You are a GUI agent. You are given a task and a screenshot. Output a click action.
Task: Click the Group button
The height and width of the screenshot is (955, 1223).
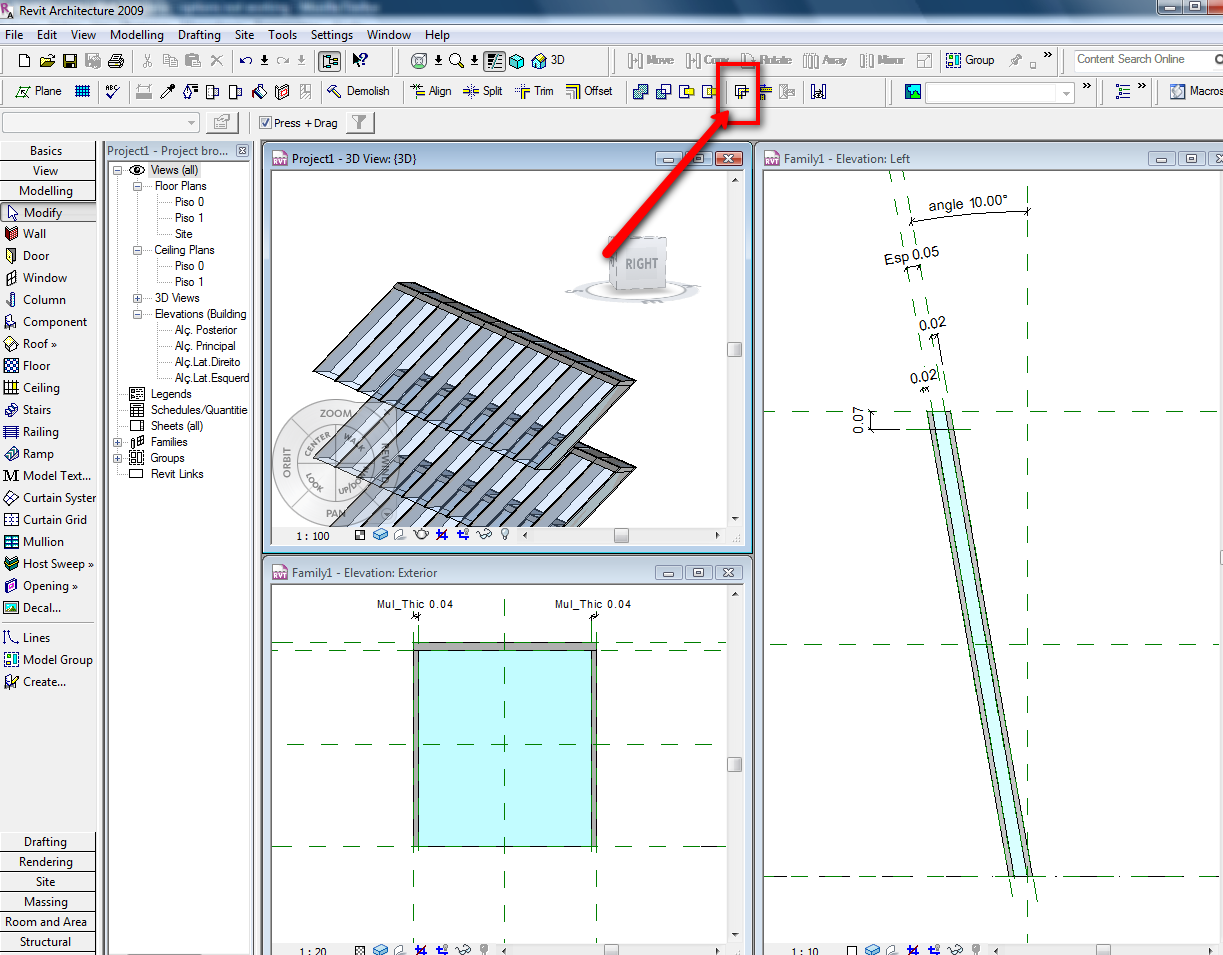point(970,60)
